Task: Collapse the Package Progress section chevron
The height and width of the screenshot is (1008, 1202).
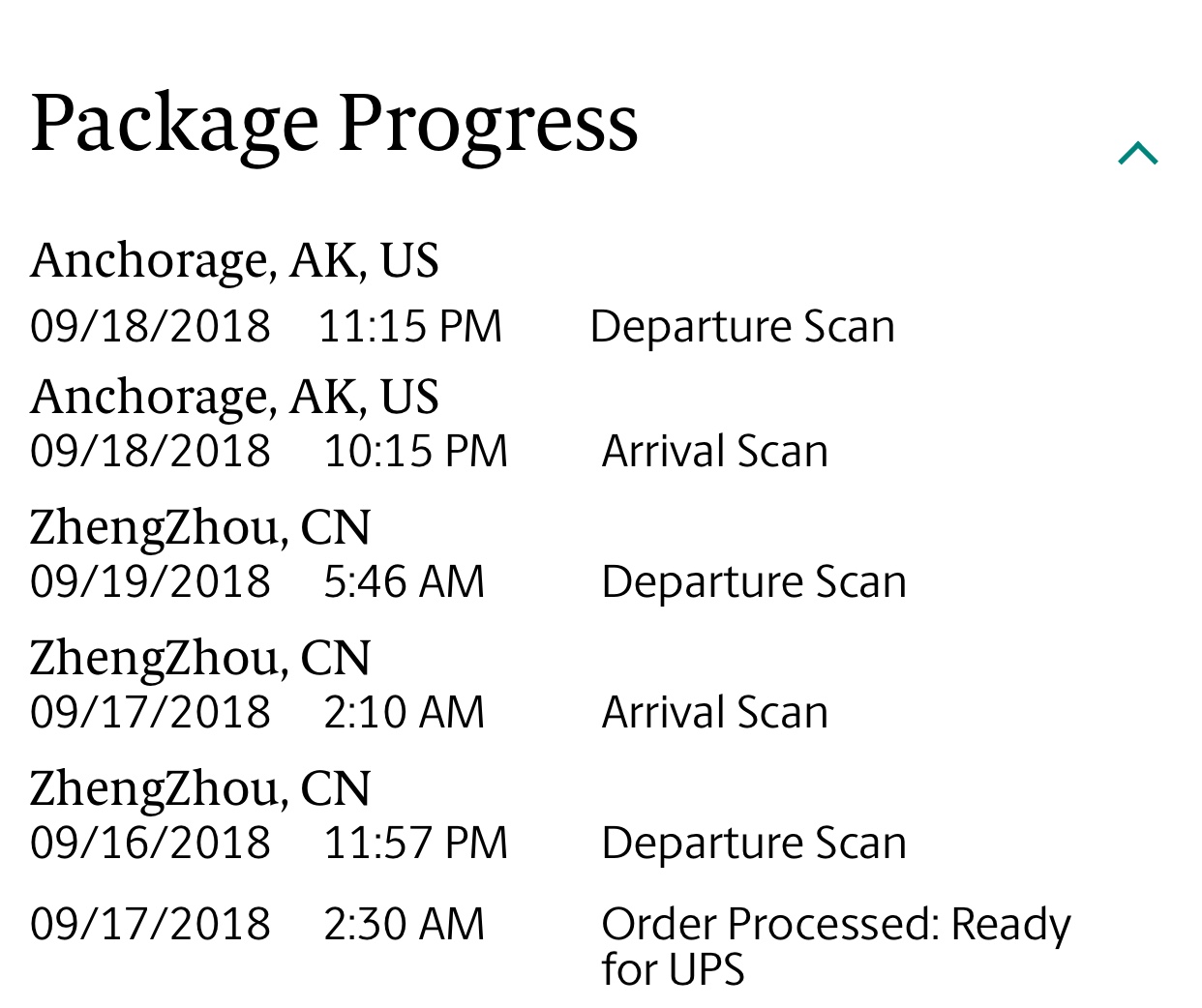Action: pyautogui.click(x=1138, y=153)
